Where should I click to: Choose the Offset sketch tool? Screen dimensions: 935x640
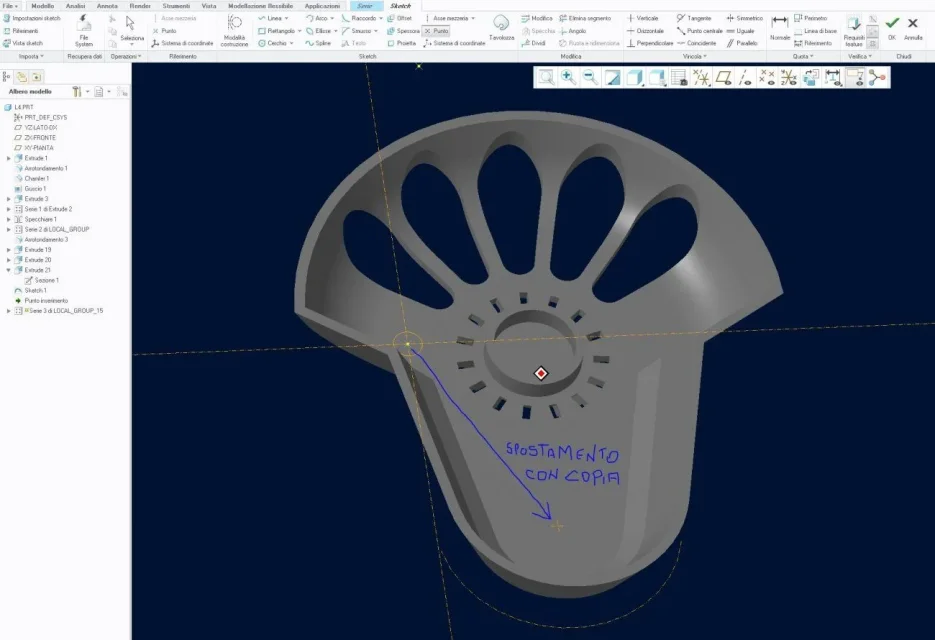click(x=400, y=18)
